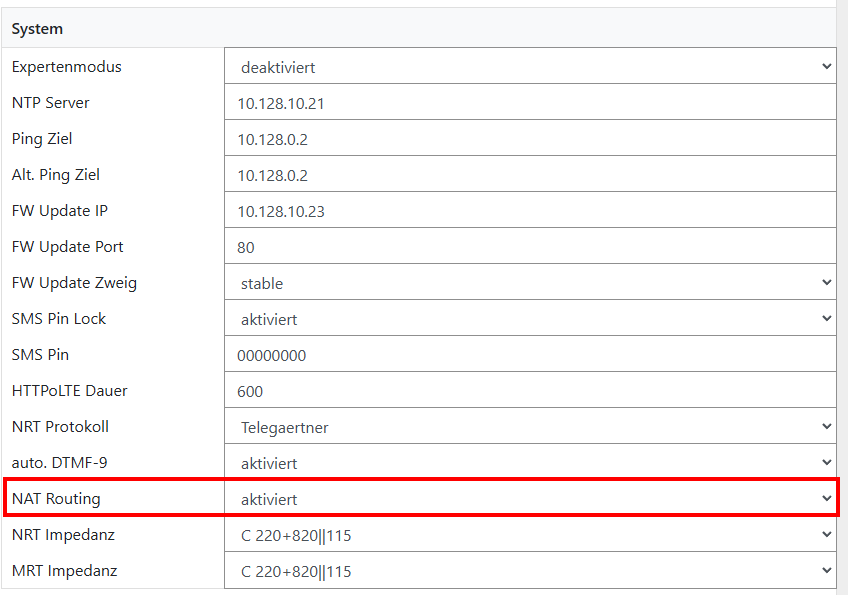Open the MRT Impedanz dropdown
The height and width of the screenshot is (595, 848).
530,571
